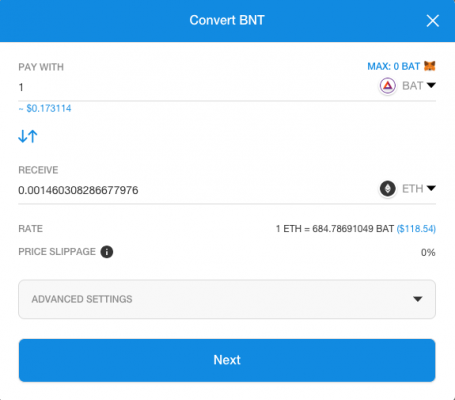Open the BAT token dropdown arrow

(431, 85)
